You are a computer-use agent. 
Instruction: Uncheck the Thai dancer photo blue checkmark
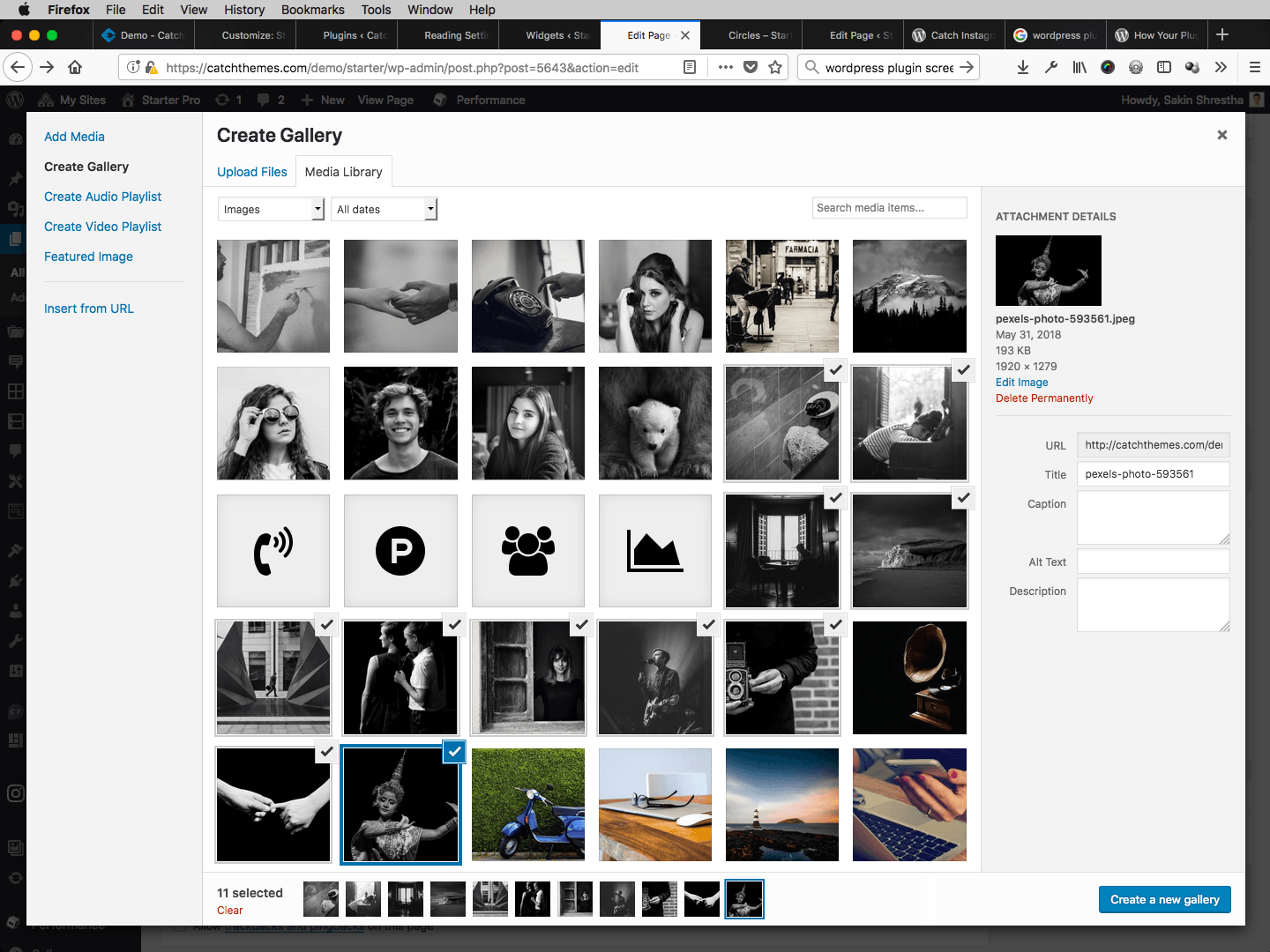click(454, 752)
